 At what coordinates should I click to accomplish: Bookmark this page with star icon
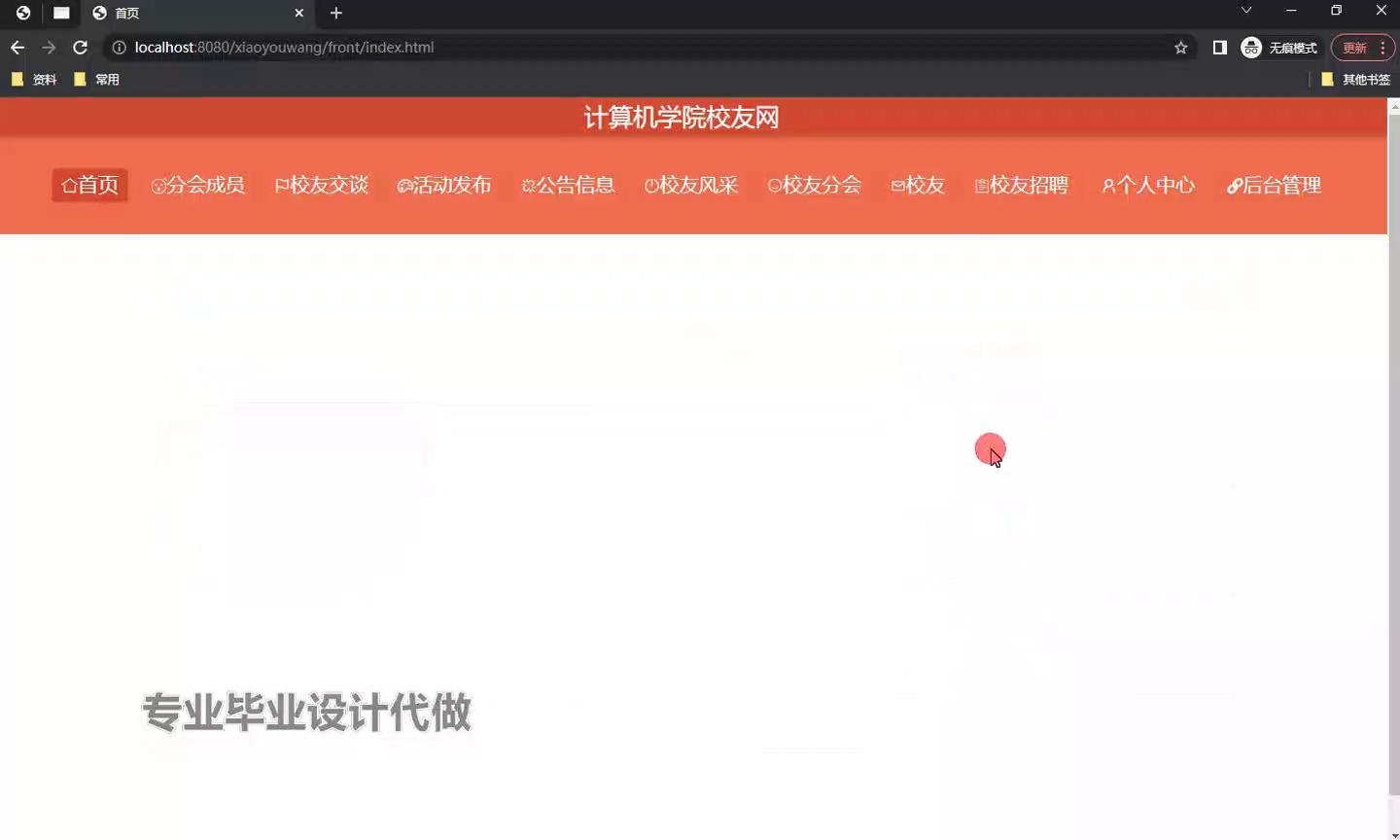[1180, 48]
